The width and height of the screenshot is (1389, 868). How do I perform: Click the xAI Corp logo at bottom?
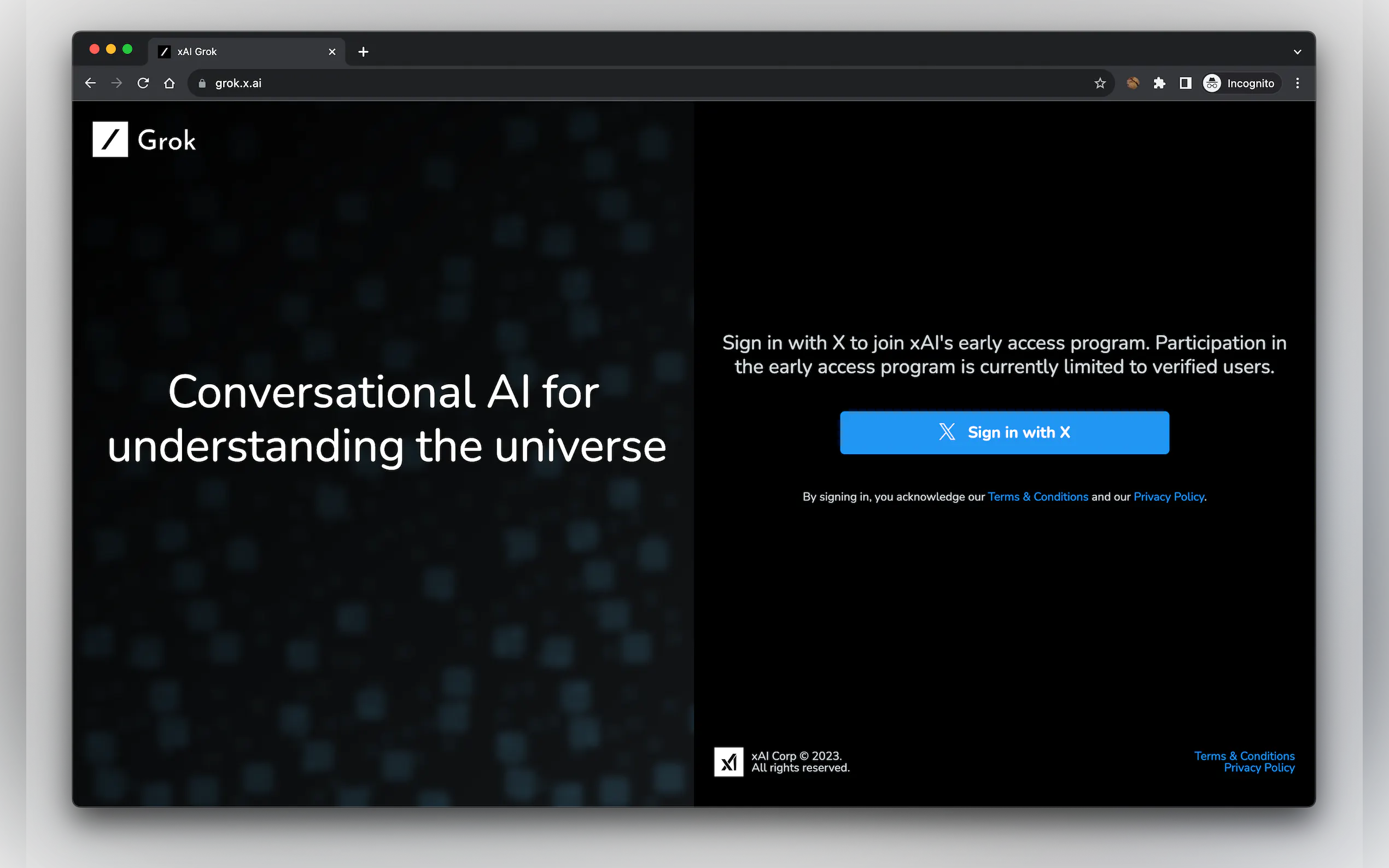click(728, 761)
